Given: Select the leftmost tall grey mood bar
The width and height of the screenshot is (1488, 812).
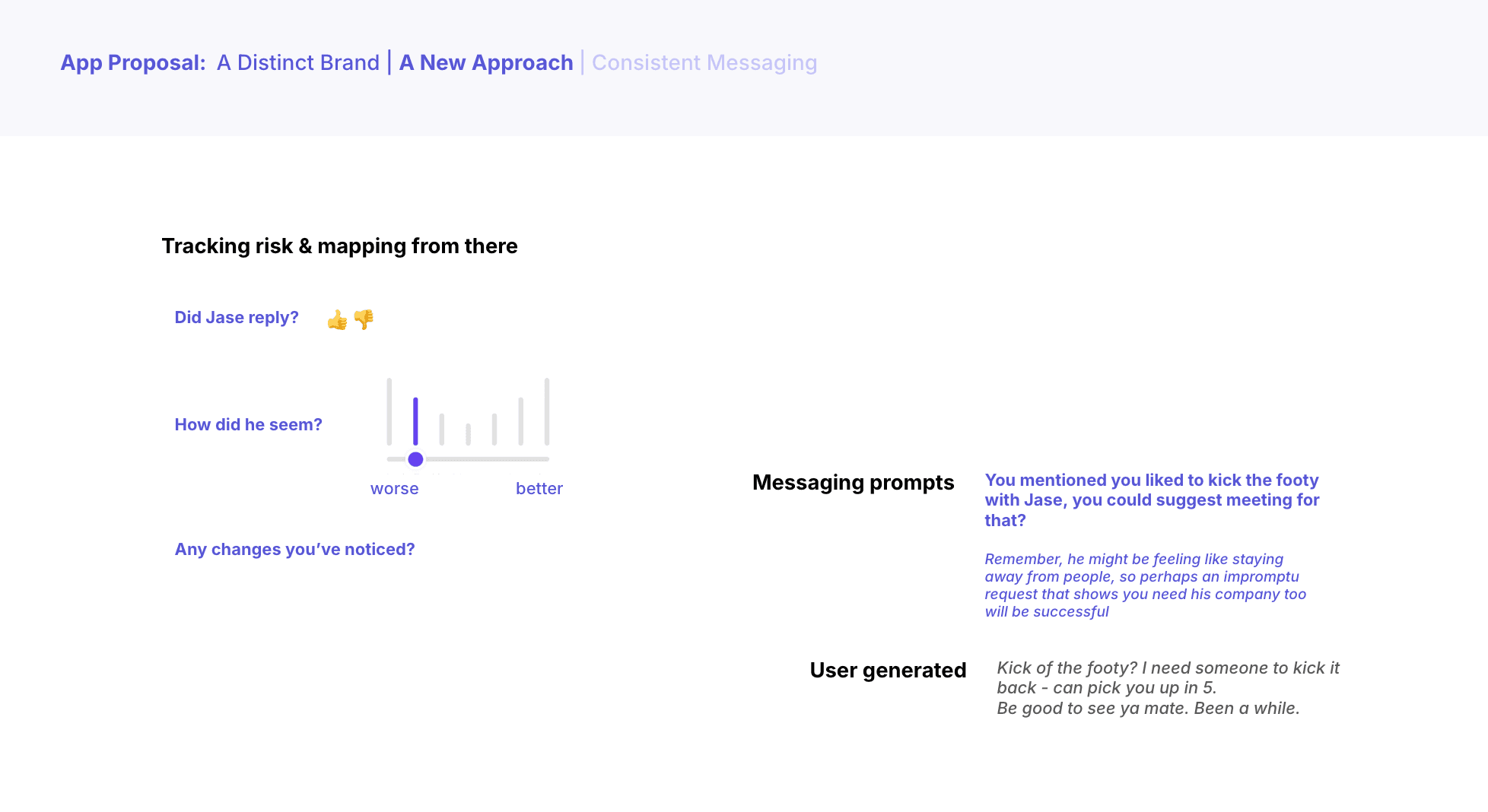Looking at the screenshot, I should point(389,411).
